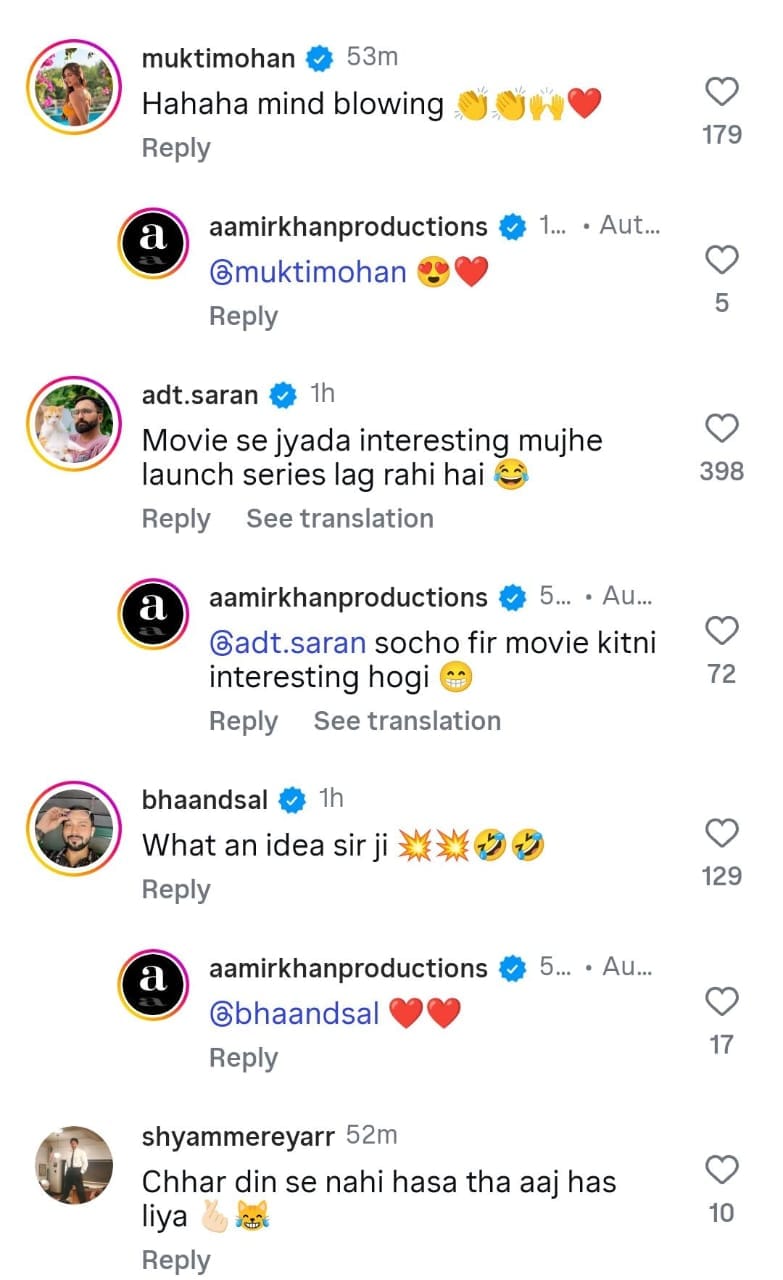Open shyammereyarr's profile picture

click(x=72, y=1165)
